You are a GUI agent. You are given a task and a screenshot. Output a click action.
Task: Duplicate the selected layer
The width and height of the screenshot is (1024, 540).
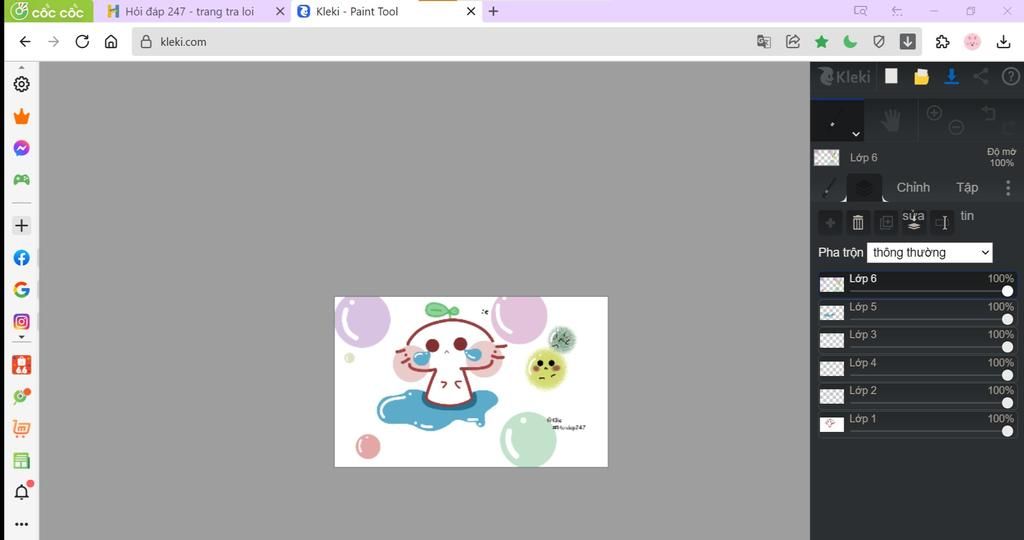pyautogui.click(x=886, y=223)
